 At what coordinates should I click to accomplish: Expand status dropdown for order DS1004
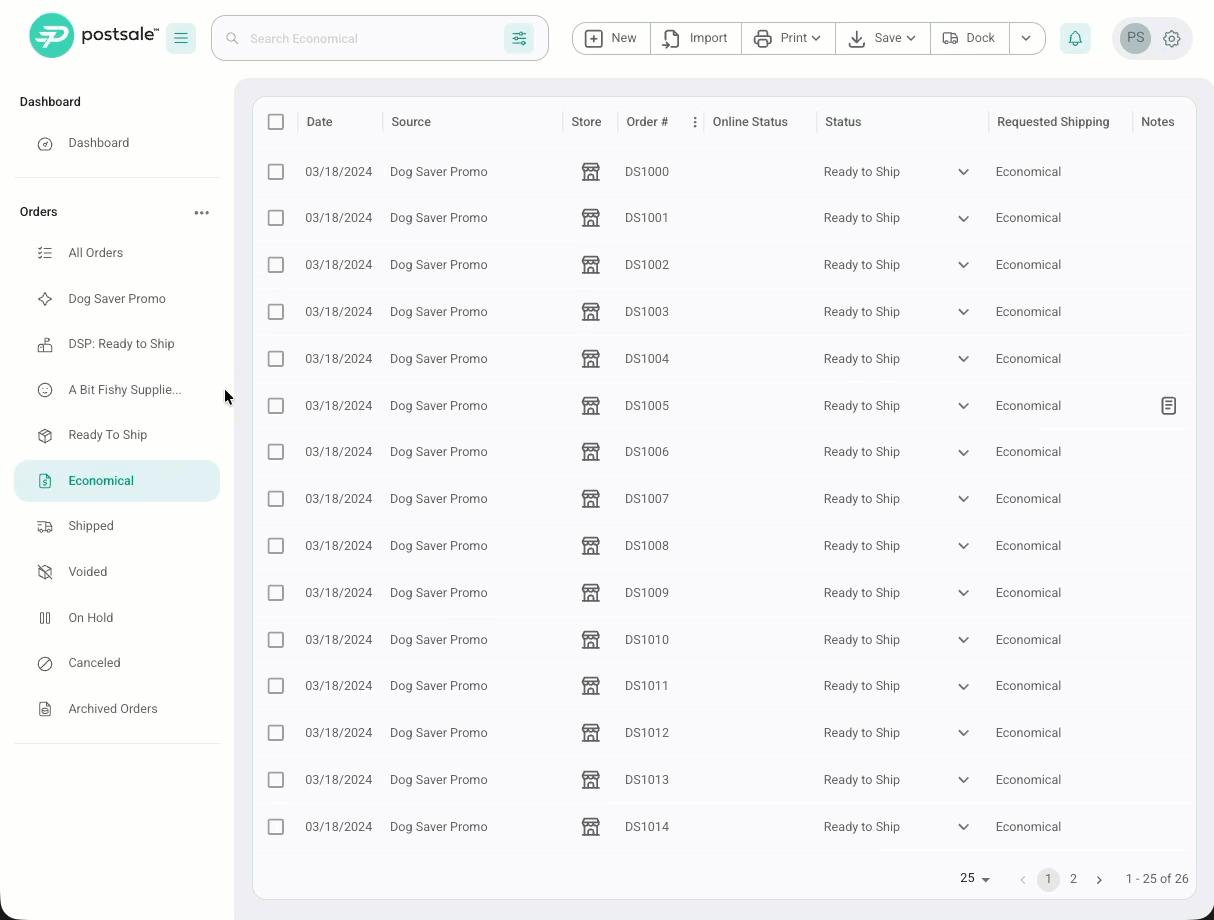[963, 359]
